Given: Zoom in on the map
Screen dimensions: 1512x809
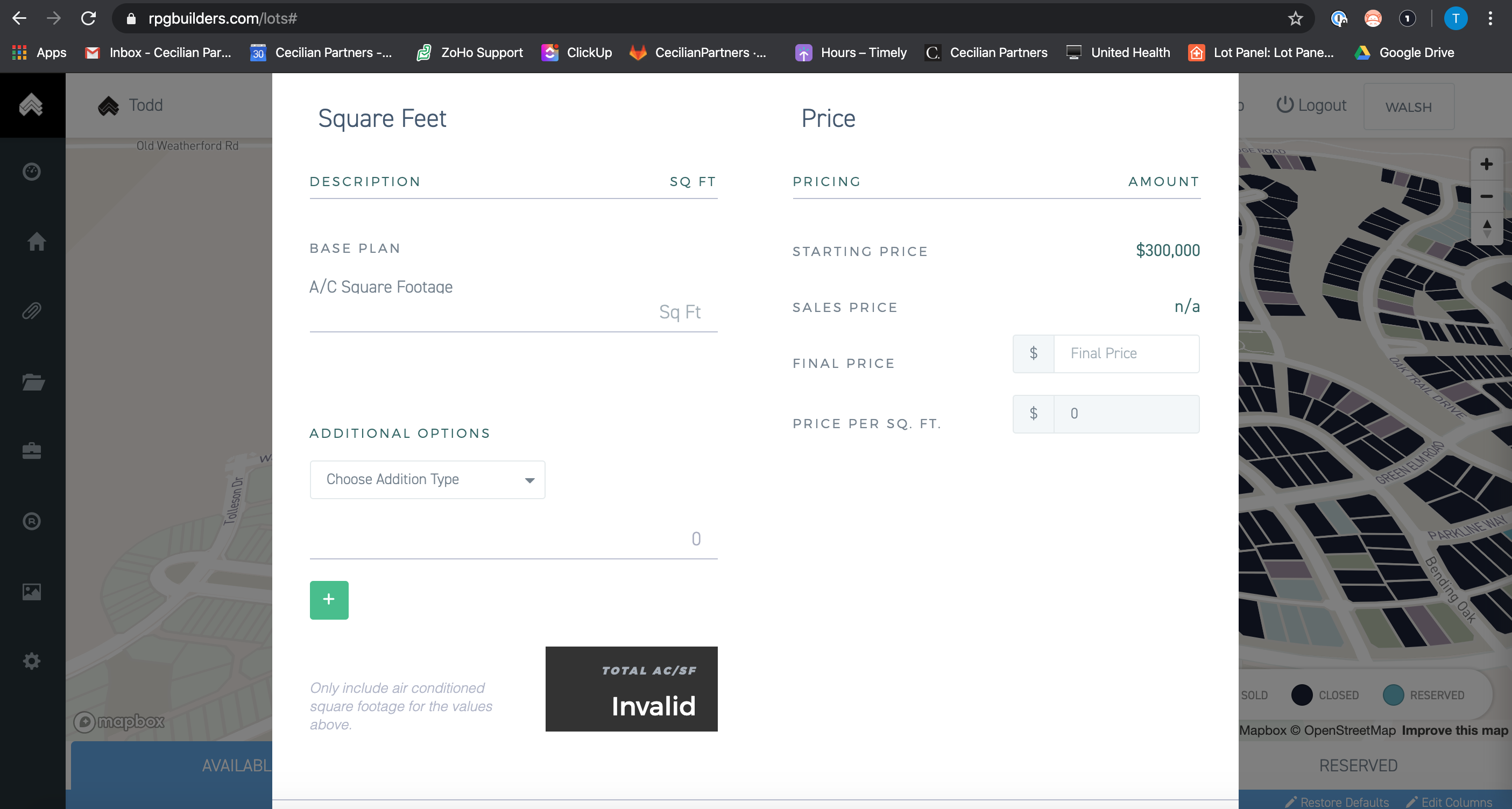Looking at the screenshot, I should (x=1486, y=164).
